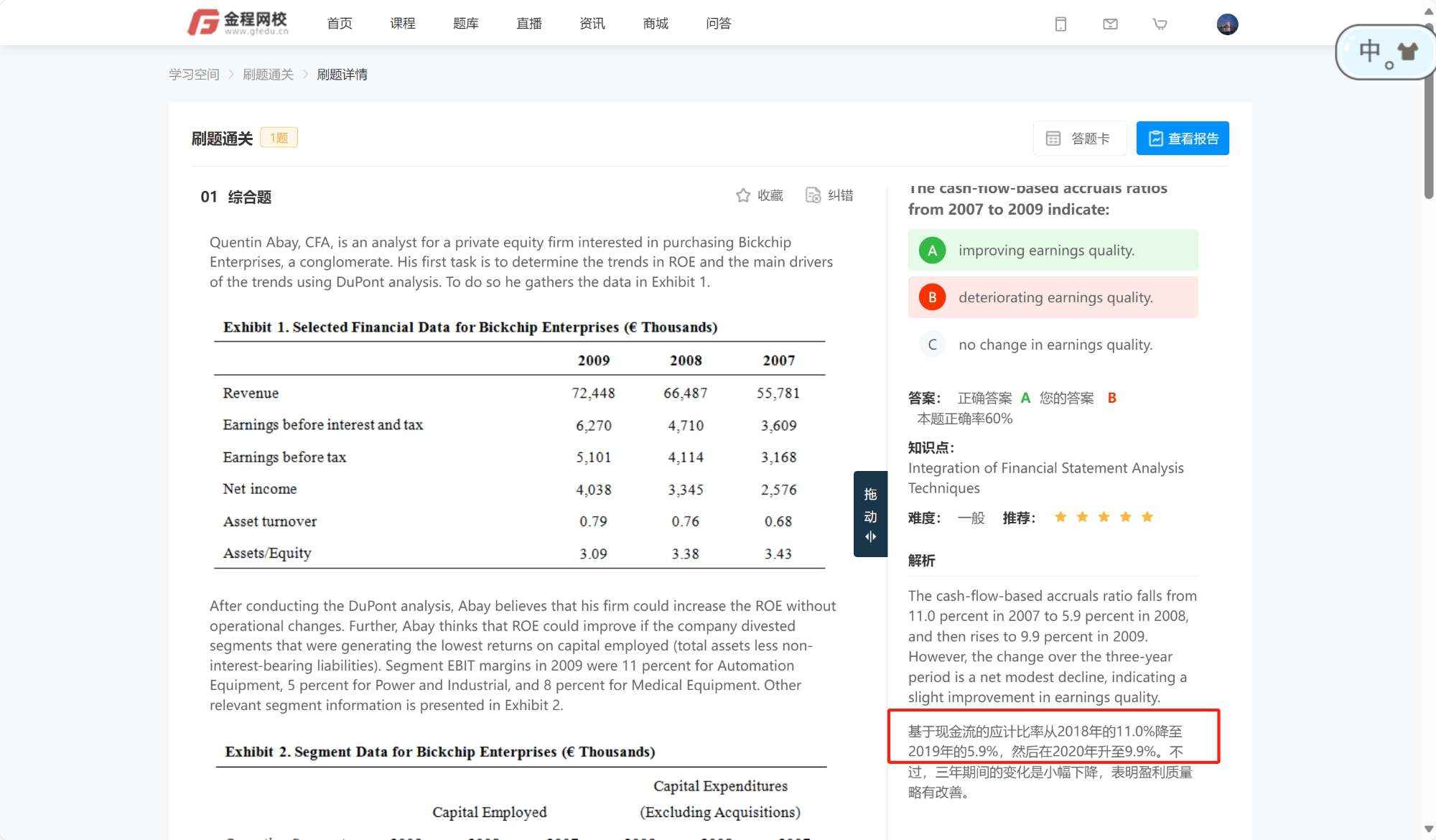
Task: Click 学习空间 breadcrumb link
Action: (194, 75)
